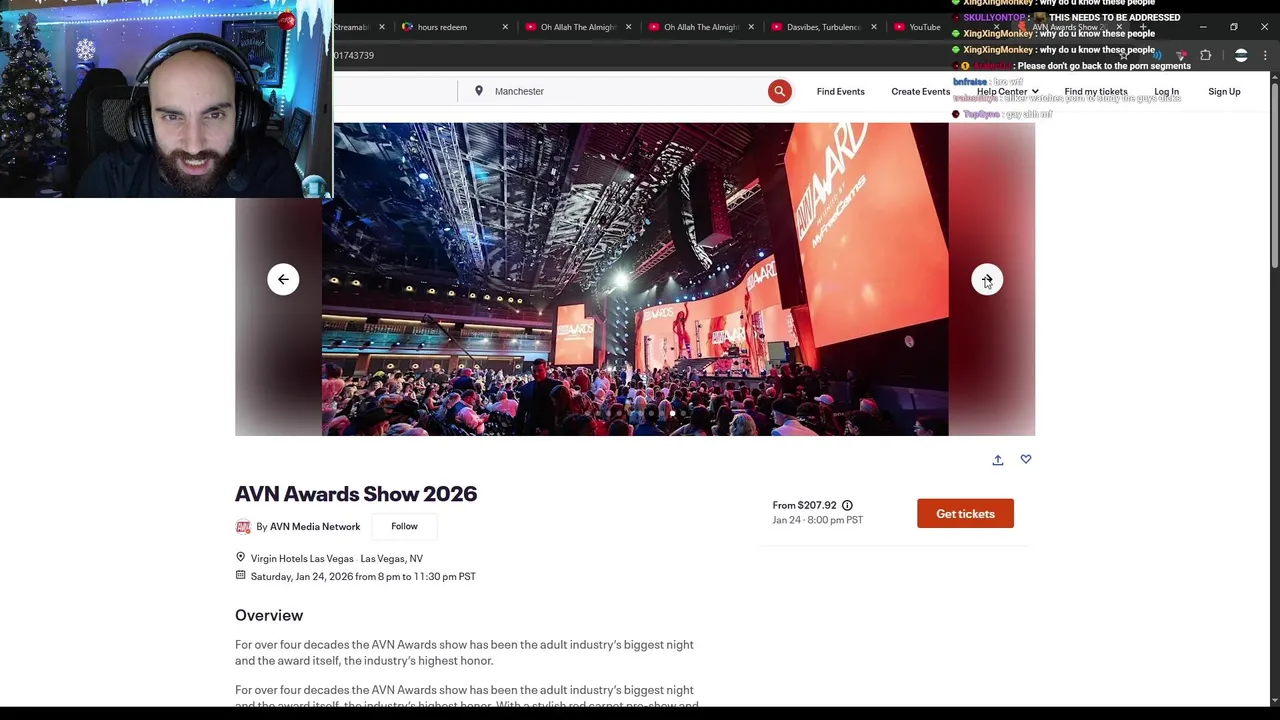The image size is (1280, 720).
Task: Expand the Help Center dropdown menu
Action: pyautogui.click(x=1007, y=91)
